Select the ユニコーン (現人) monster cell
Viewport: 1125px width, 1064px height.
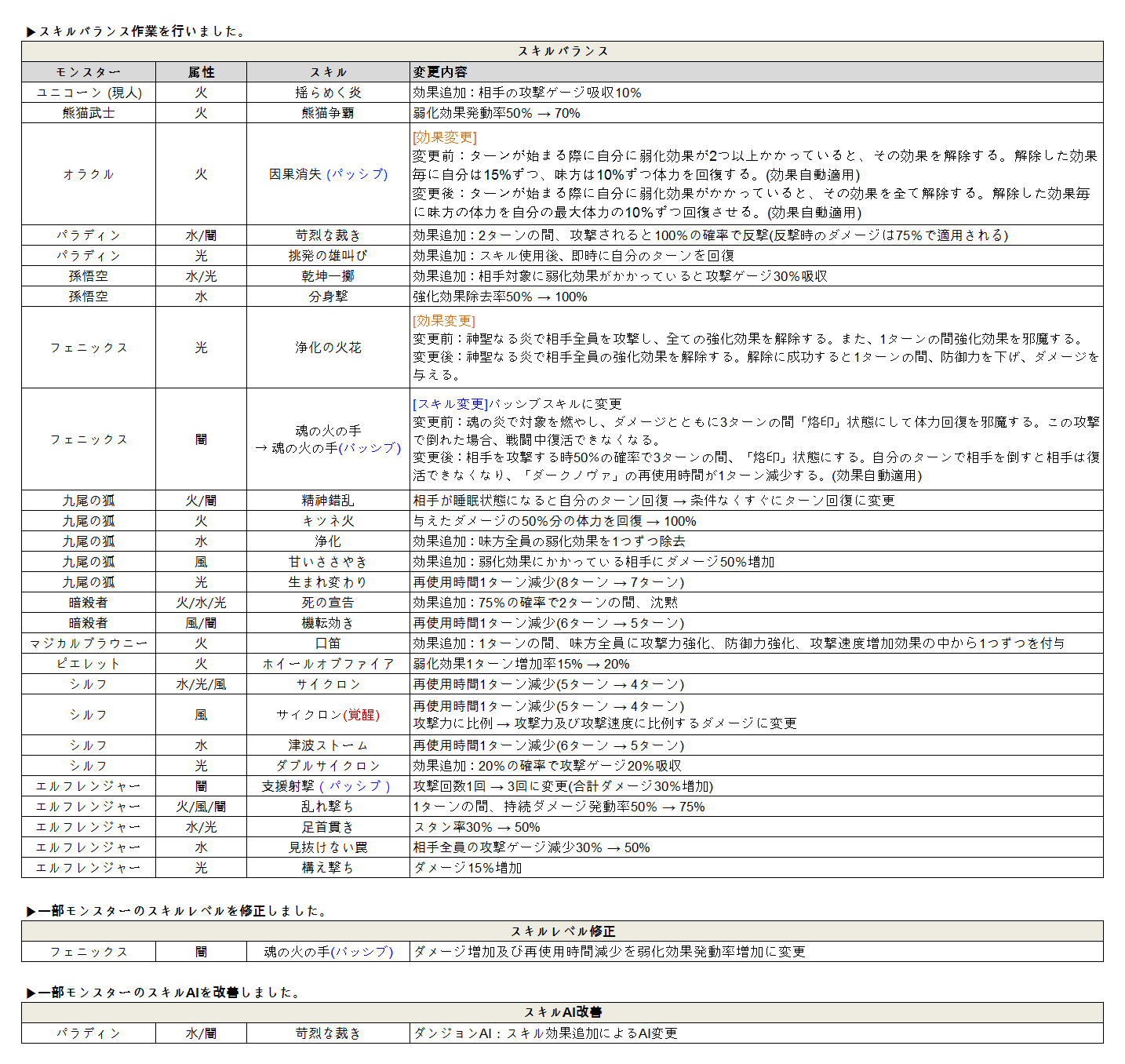coord(89,93)
